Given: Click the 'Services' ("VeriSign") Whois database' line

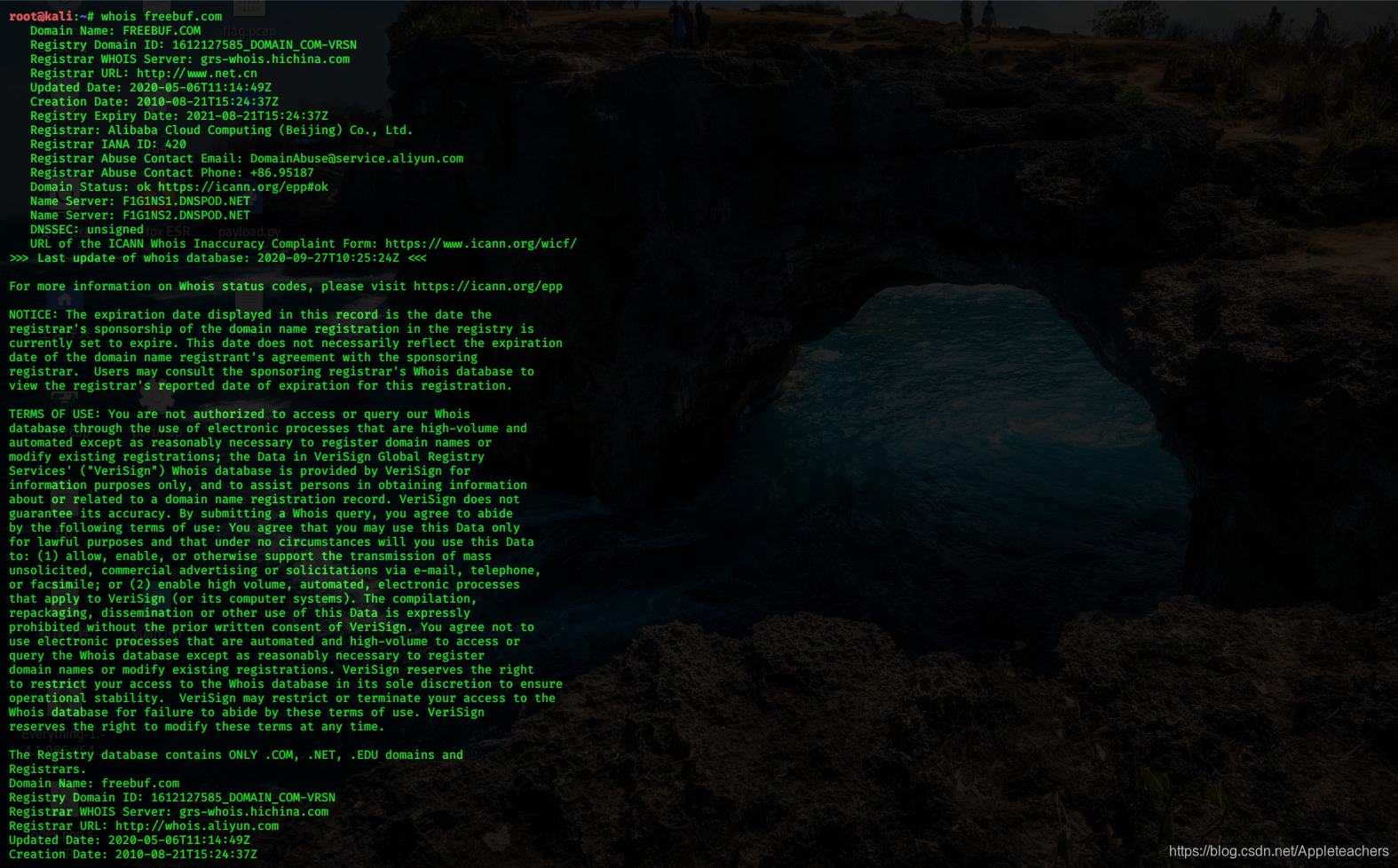Looking at the screenshot, I should coord(240,470).
